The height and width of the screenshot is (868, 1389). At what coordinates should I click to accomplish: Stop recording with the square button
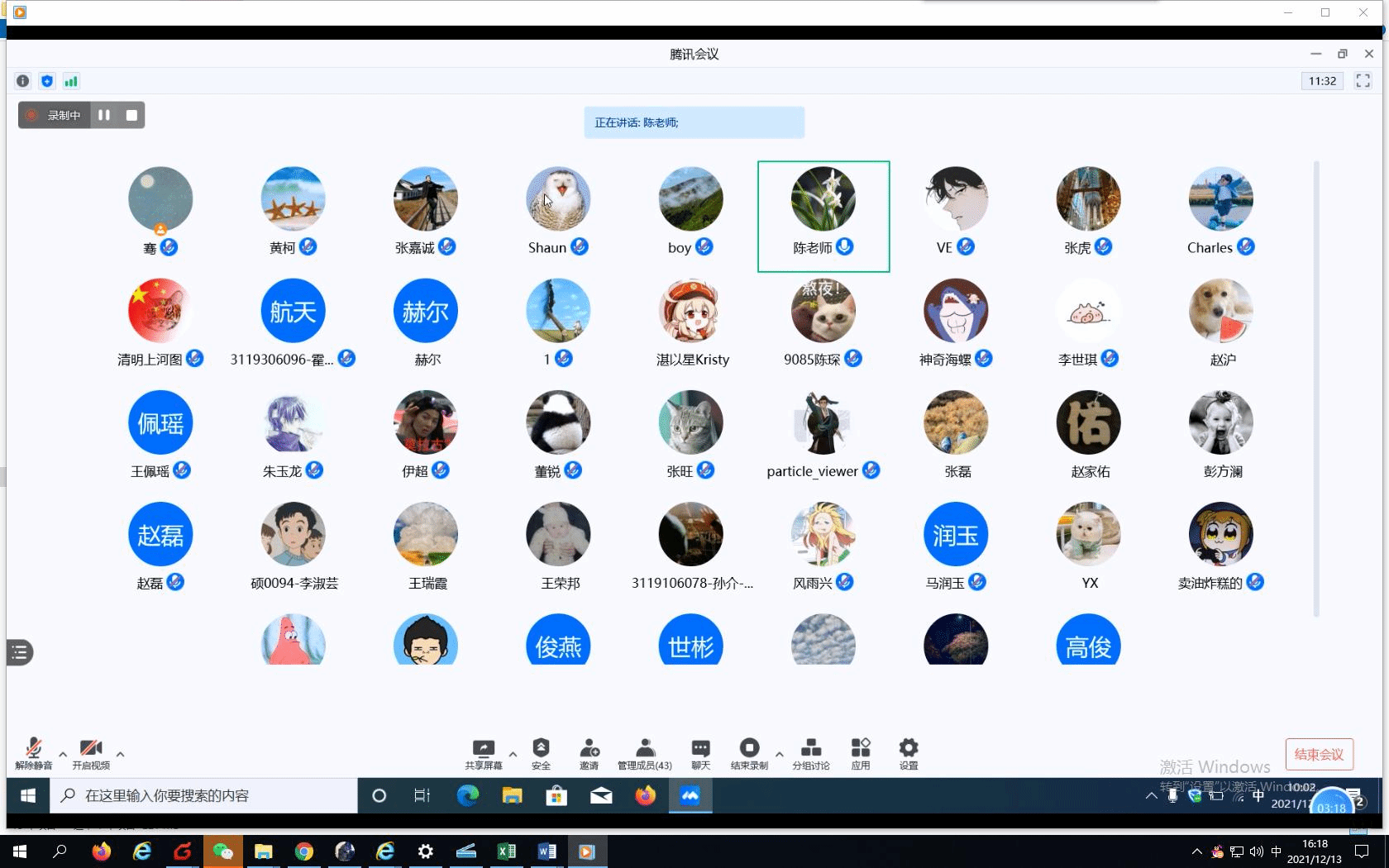click(x=131, y=115)
